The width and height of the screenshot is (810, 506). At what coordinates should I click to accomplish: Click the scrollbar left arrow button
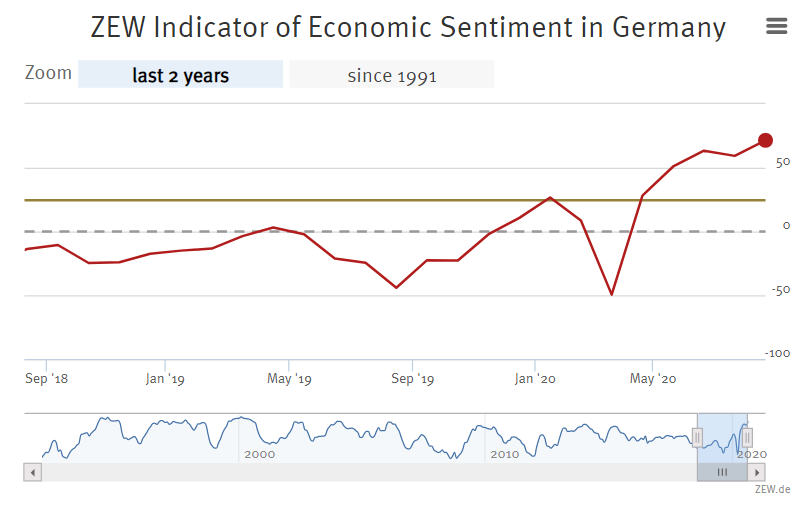point(33,472)
